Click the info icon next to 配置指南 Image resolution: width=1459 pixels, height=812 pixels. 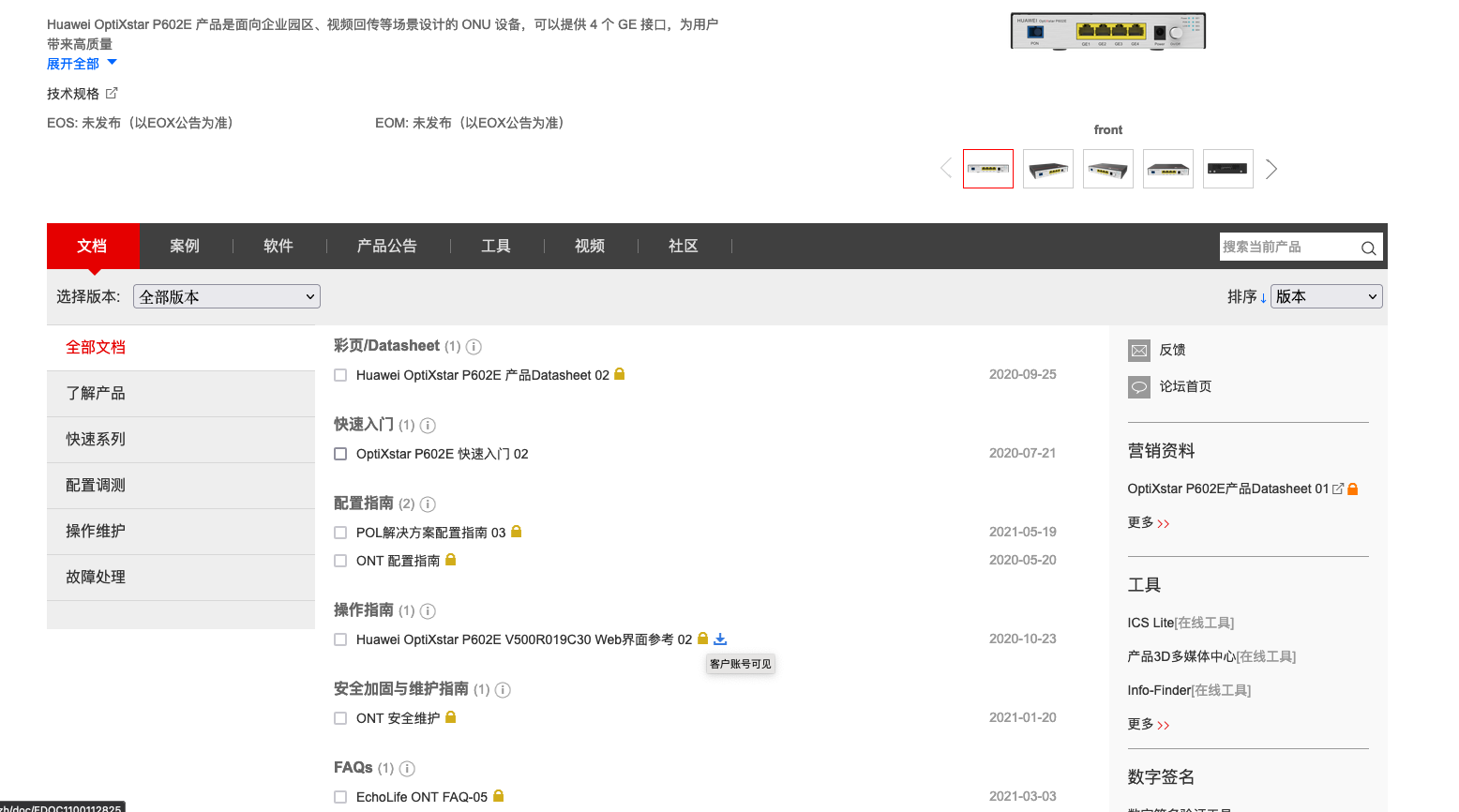[x=428, y=504]
